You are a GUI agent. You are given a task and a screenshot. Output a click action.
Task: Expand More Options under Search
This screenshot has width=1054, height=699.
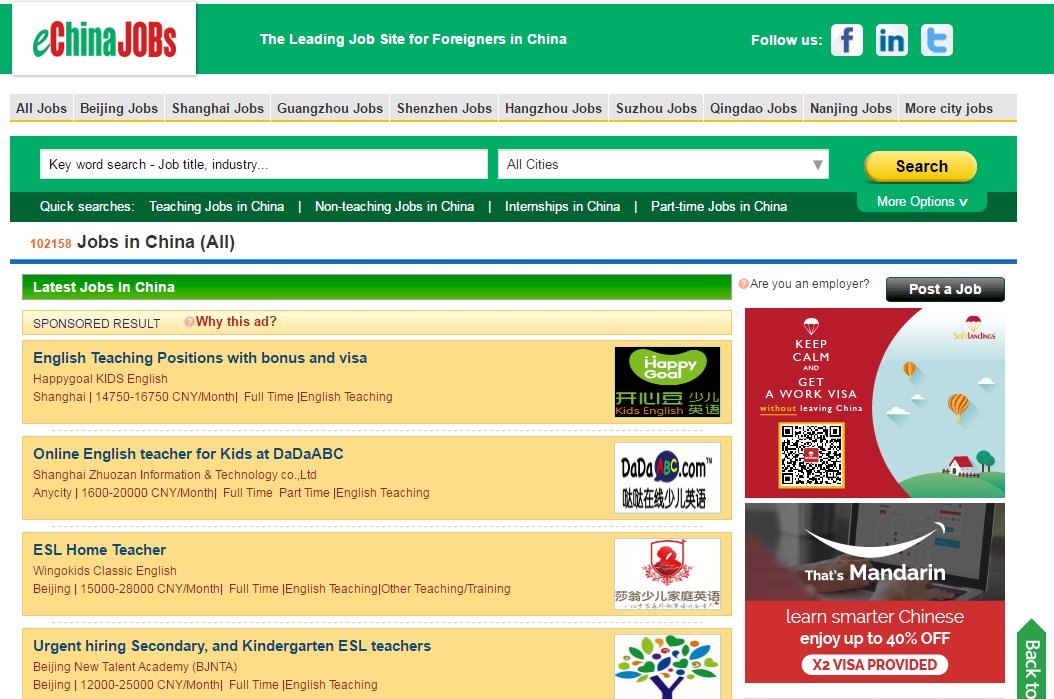tap(922, 202)
